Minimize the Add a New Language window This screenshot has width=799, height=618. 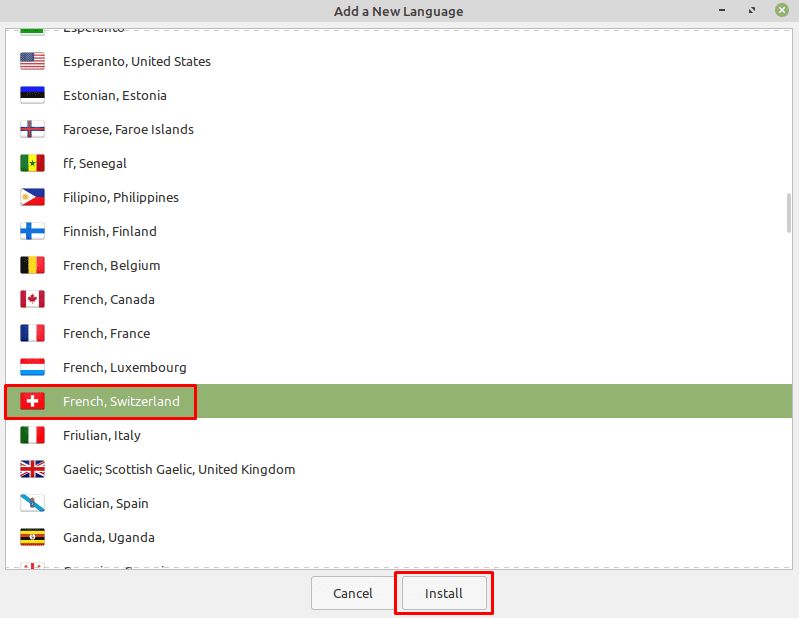point(722,10)
